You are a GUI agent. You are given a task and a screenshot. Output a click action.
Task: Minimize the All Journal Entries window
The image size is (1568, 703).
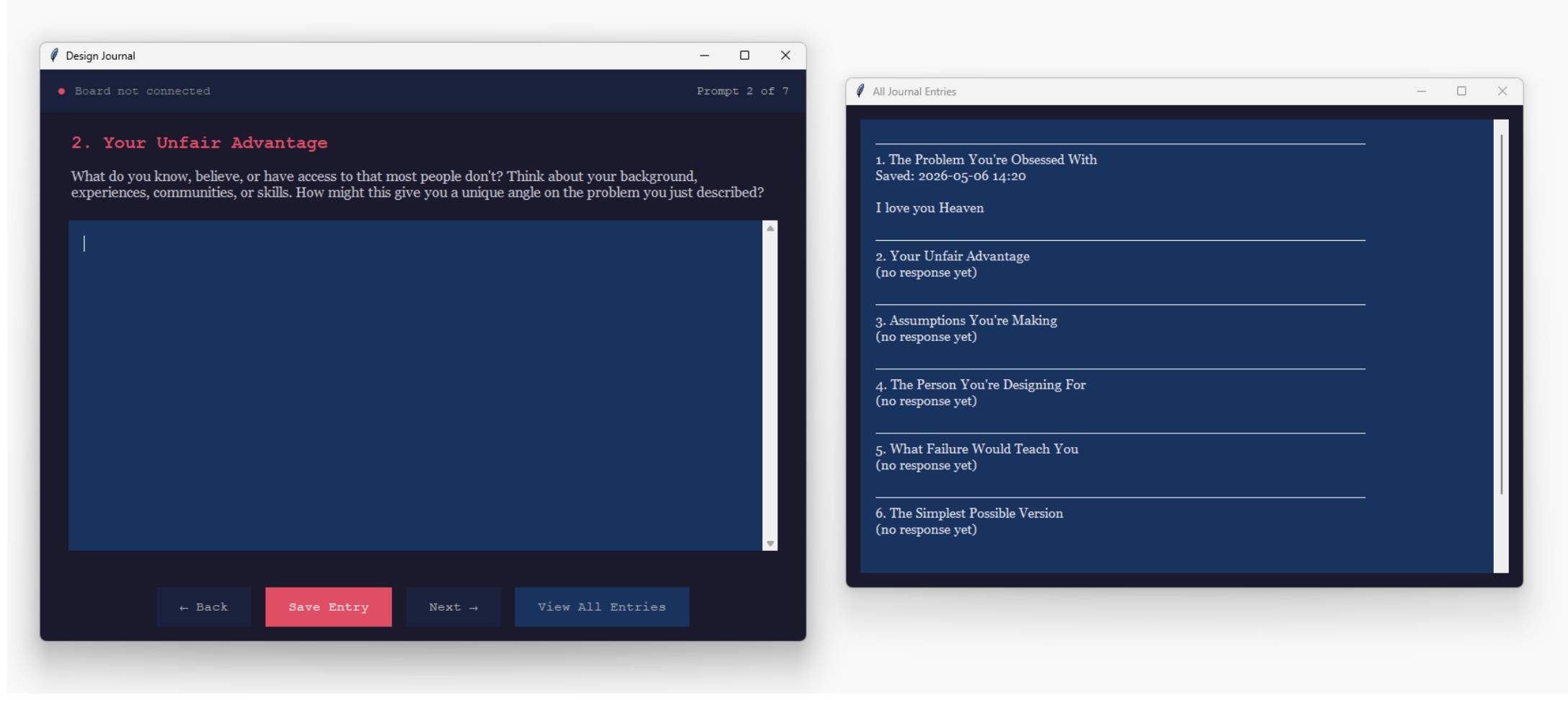[1422, 92]
